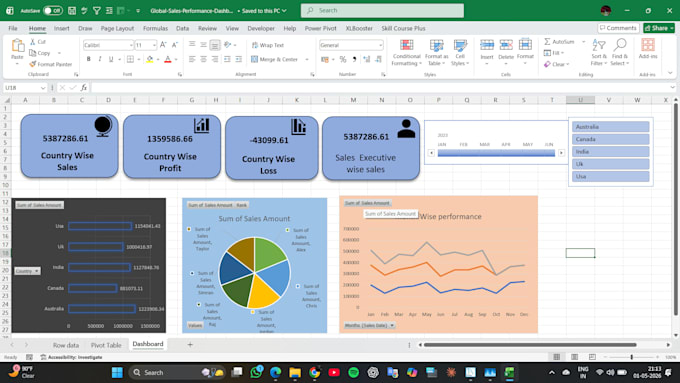Click the Delete cells icon
The width and height of the screenshot is (680, 383).
pyautogui.click(x=506, y=45)
